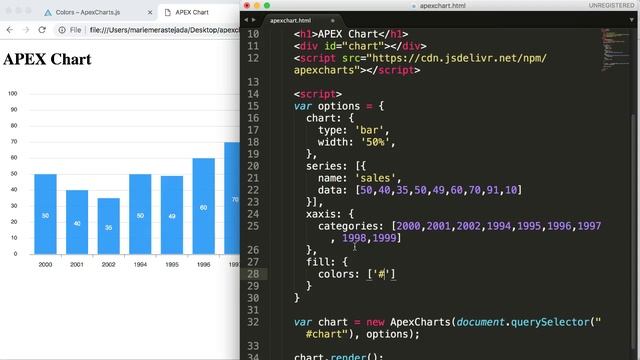Screen dimensions: 640x360
Task: Click the site info icon beside File
Action: 62,30
